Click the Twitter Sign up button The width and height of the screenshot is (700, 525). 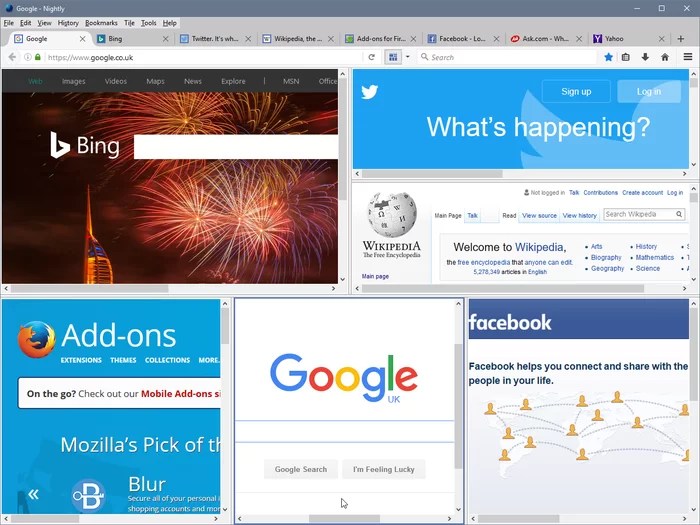click(x=576, y=92)
